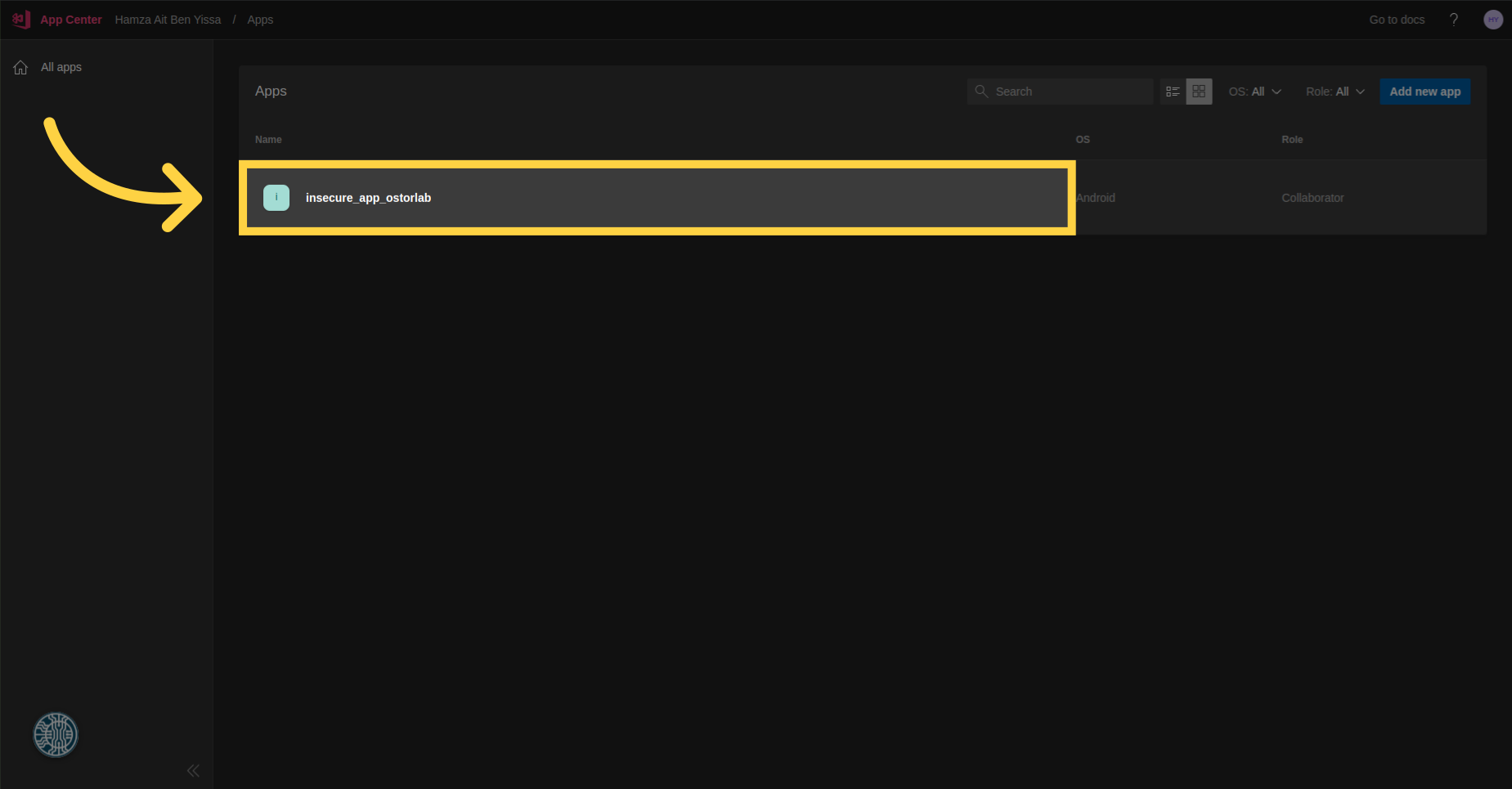Screen dimensions: 1512x789
Task: Open the help question mark icon
Action: pos(1453,20)
